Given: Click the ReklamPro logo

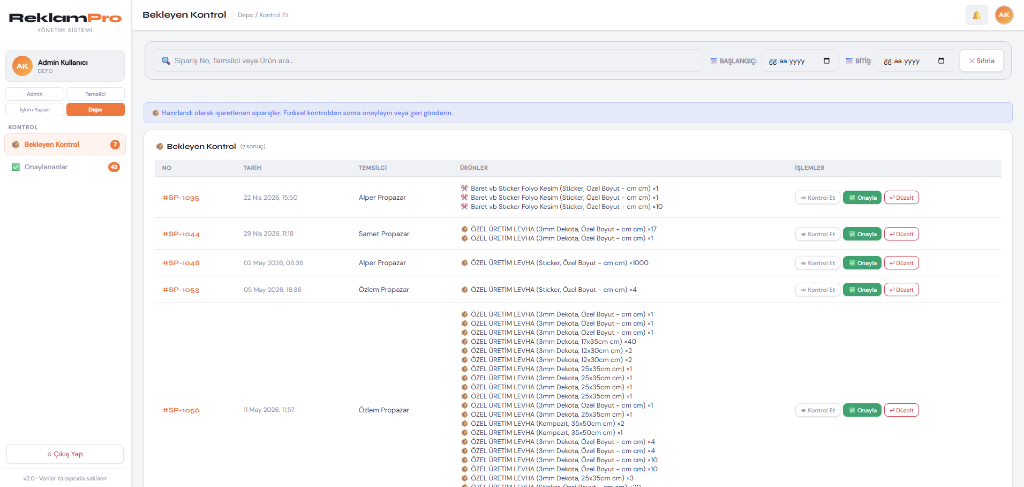Looking at the screenshot, I should pos(65,18).
